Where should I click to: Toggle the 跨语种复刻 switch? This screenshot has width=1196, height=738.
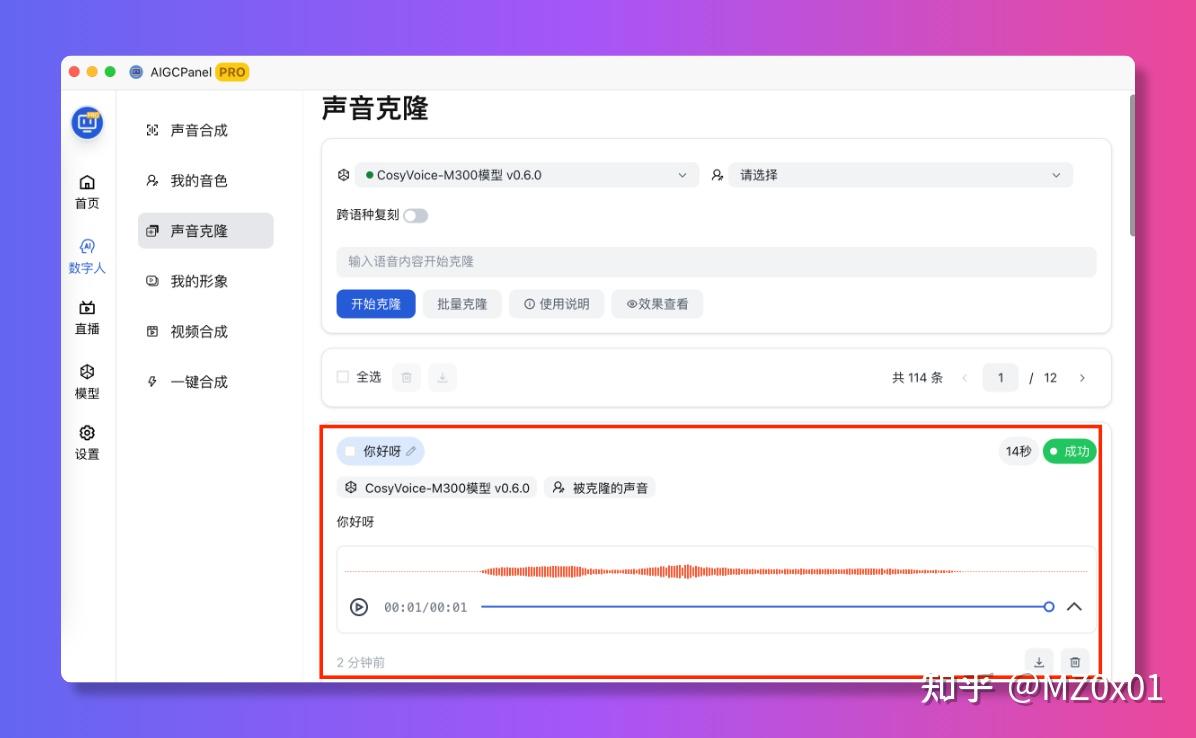(x=415, y=216)
